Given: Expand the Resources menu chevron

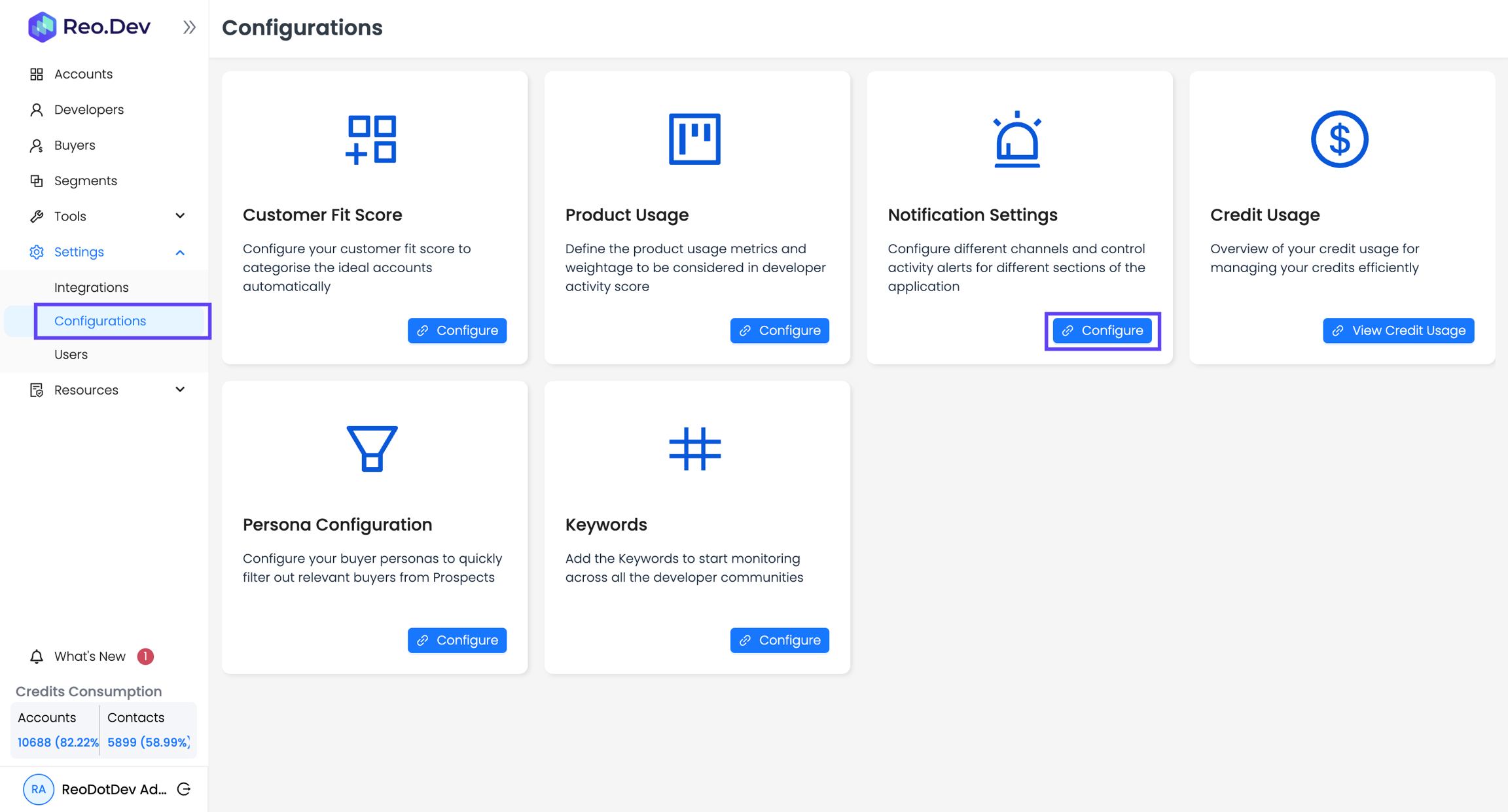Looking at the screenshot, I should tap(180, 390).
